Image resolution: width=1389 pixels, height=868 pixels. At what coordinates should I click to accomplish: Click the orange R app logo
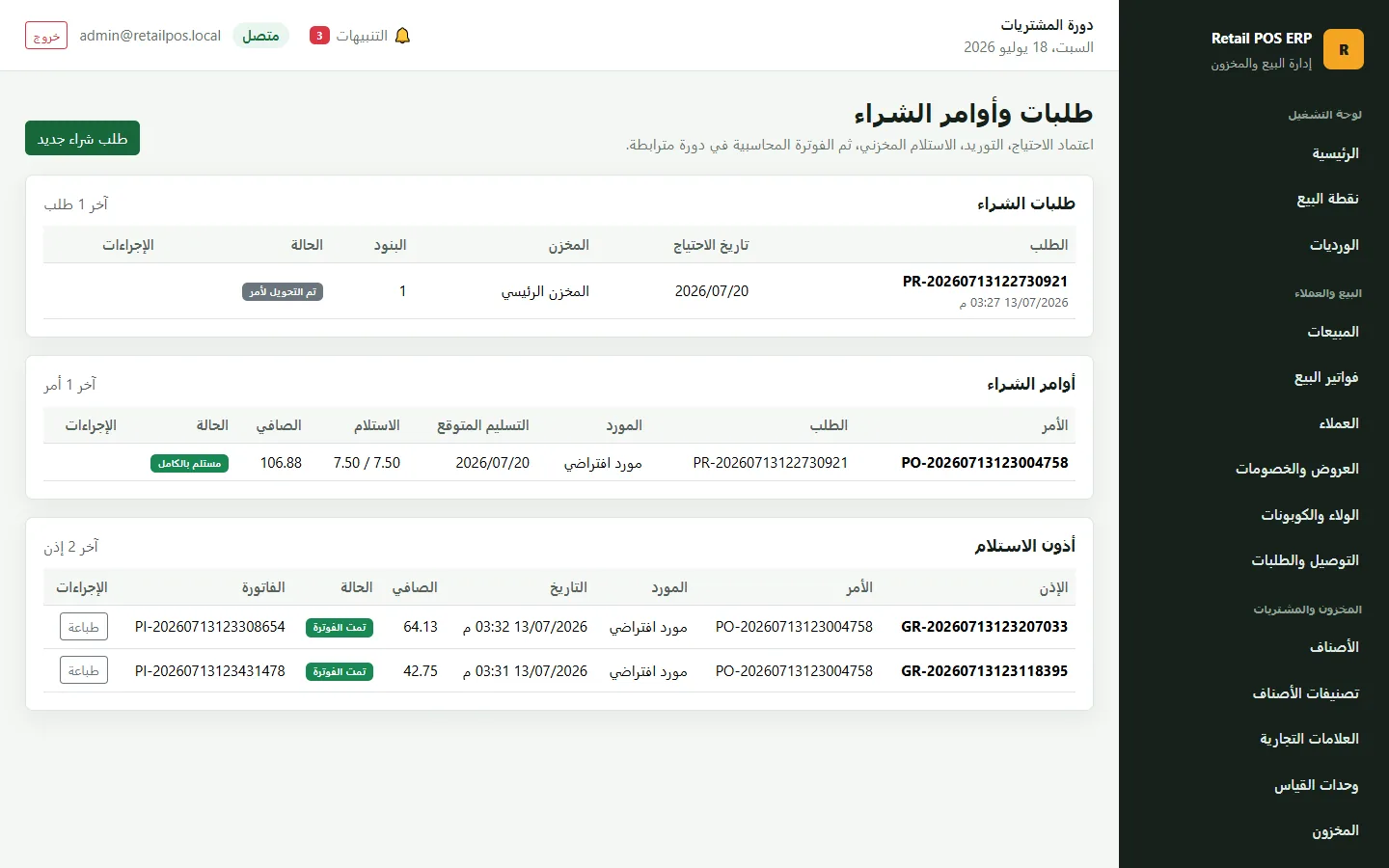point(1343,49)
